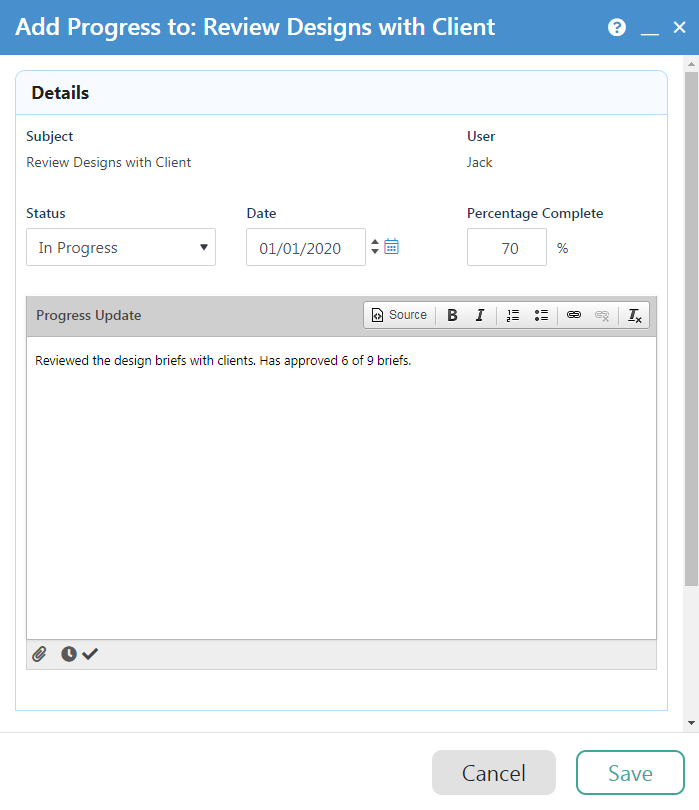The height and width of the screenshot is (810, 699).
Task: Insert a link with the link icon
Action: click(574, 315)
